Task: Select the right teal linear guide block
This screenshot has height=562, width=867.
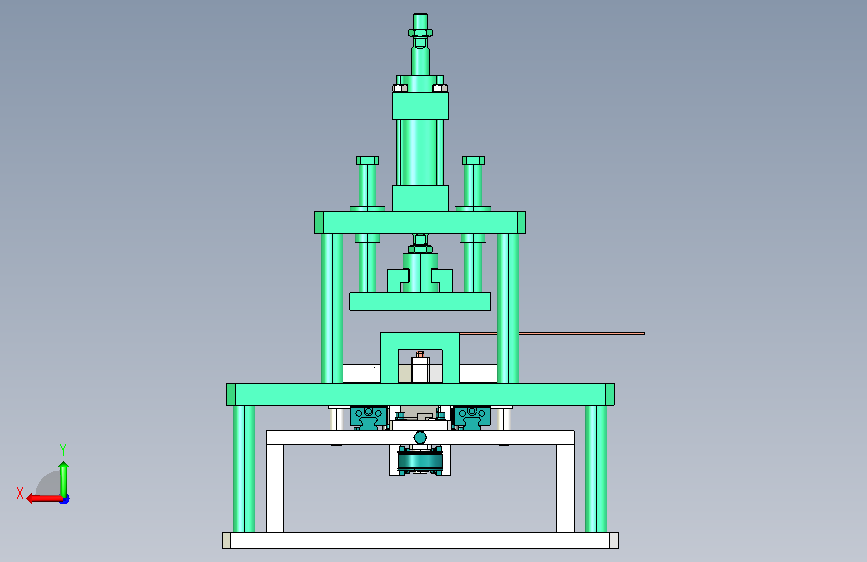Action: (472, 417)
